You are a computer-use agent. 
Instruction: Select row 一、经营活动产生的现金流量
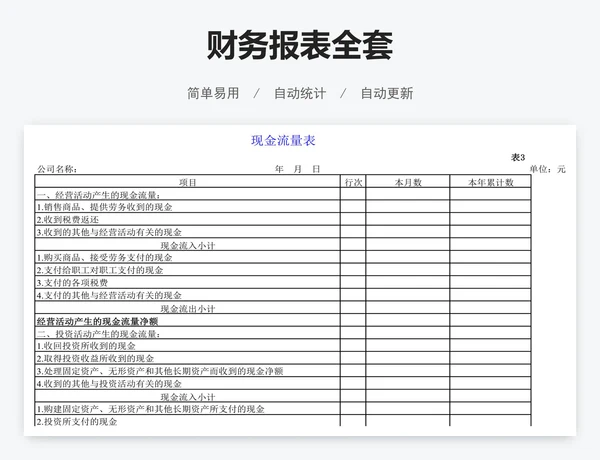coord(283,194)
